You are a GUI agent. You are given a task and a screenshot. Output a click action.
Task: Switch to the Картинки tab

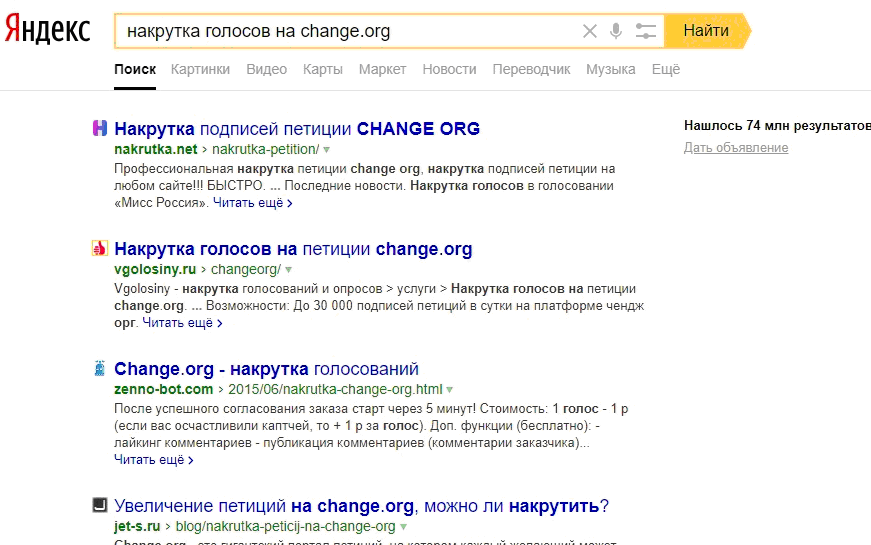click(x=200, y=69)
